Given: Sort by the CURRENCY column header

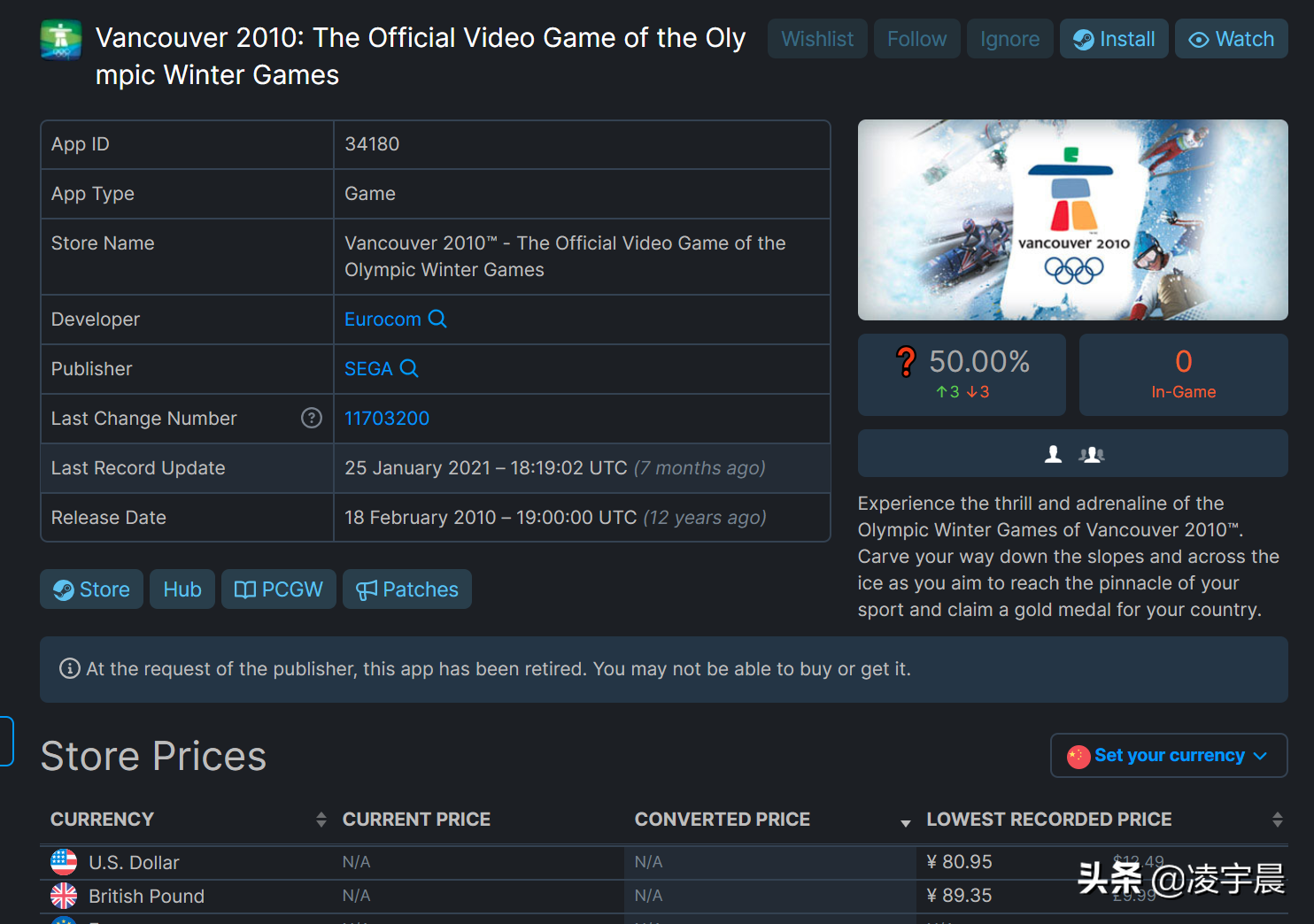Looking at the screenshot, I should (x=188, y=820).
